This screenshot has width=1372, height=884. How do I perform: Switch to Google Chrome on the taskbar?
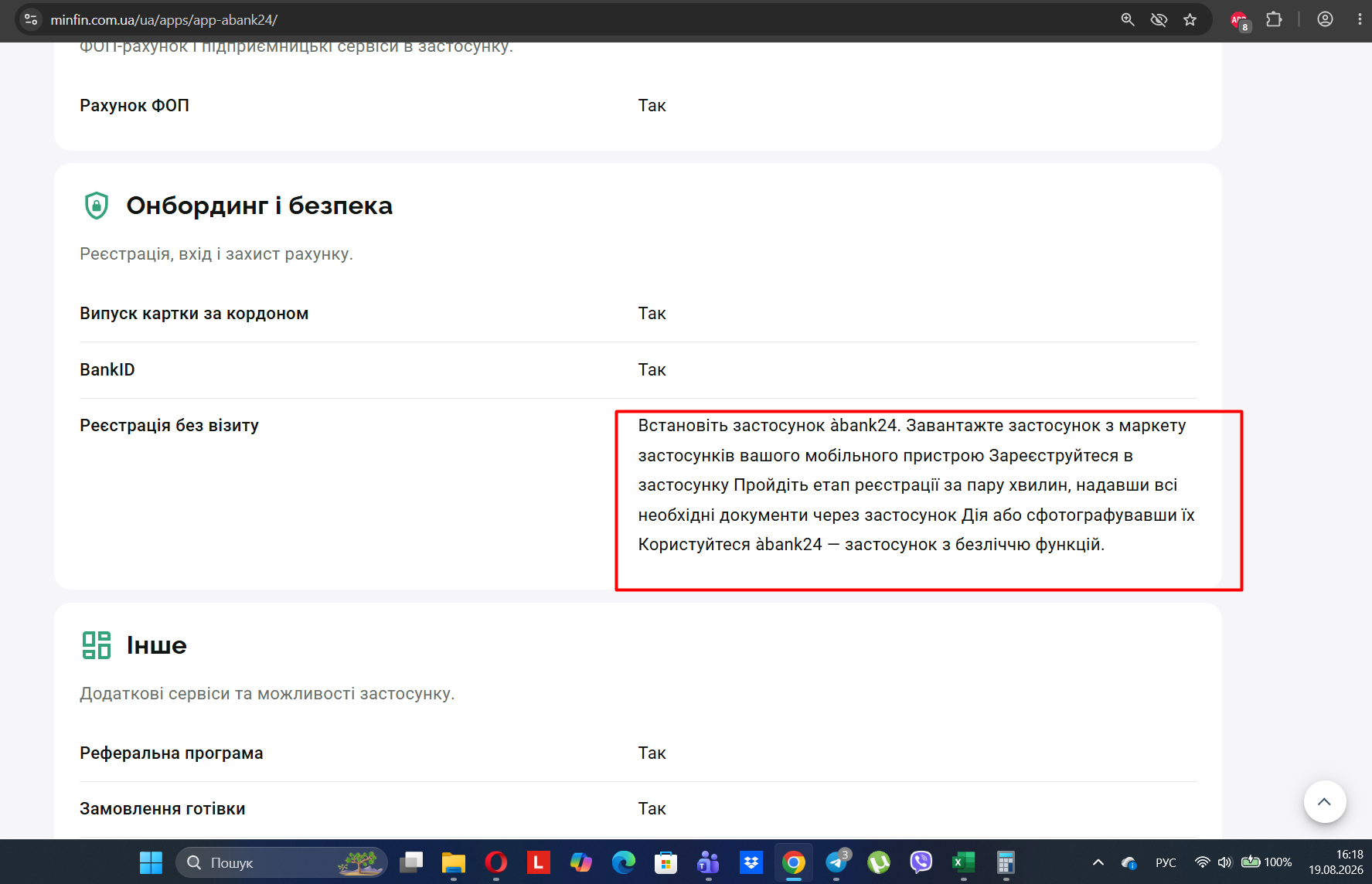click(794, 862)
